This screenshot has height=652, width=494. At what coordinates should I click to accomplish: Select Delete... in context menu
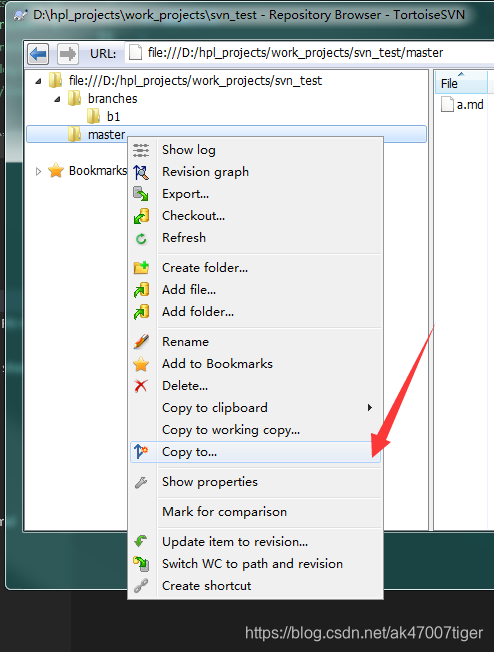255,386
